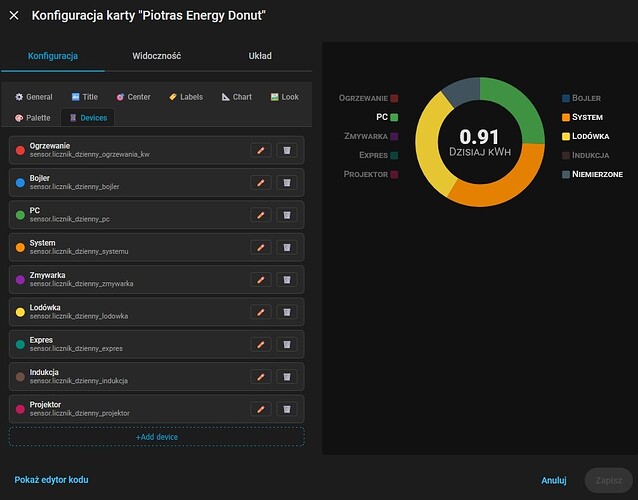Edit the Ogrzewanie device with pencil icon
The width and height of the screenshot is (638, 500).
coord(261,151)
